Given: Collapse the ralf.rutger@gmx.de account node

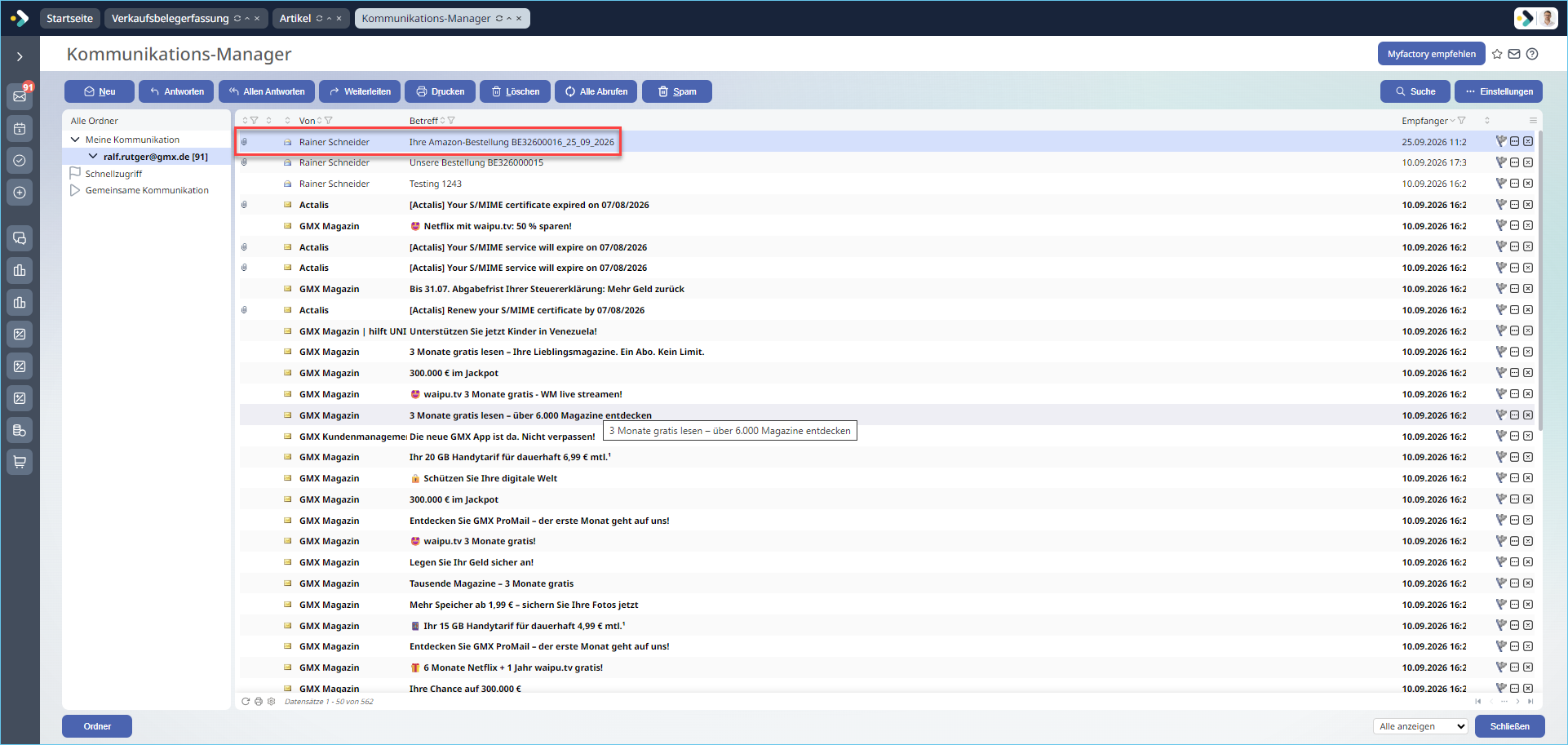Looking at the screenshot, I should [x=93, y=157].
